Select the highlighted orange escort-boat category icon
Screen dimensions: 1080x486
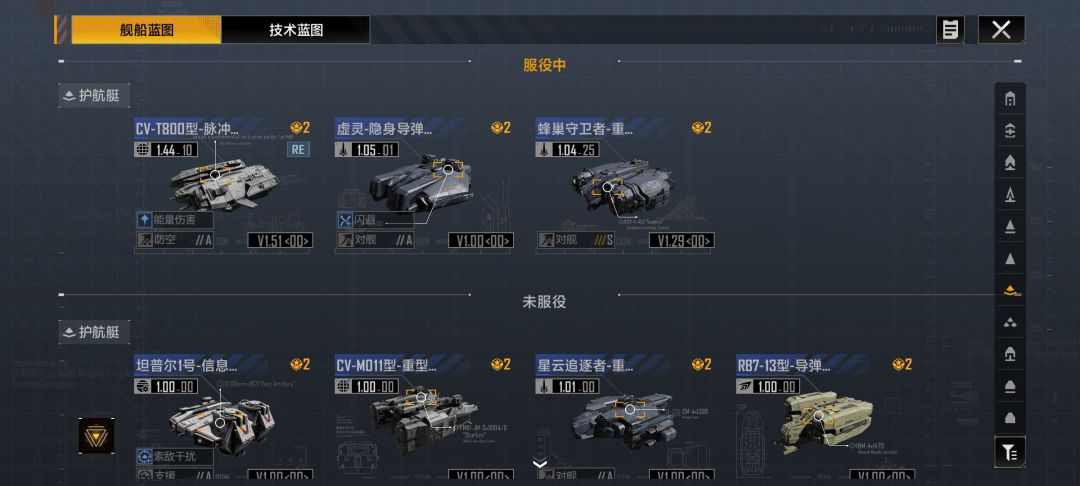(1010, 290)
